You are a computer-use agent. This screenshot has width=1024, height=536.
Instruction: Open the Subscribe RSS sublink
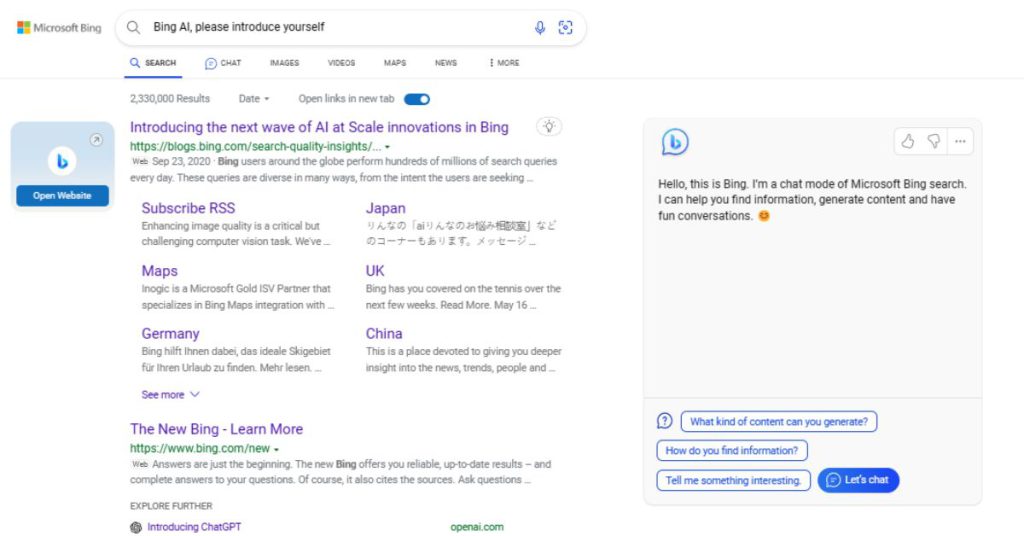click(x=188, y=208)
